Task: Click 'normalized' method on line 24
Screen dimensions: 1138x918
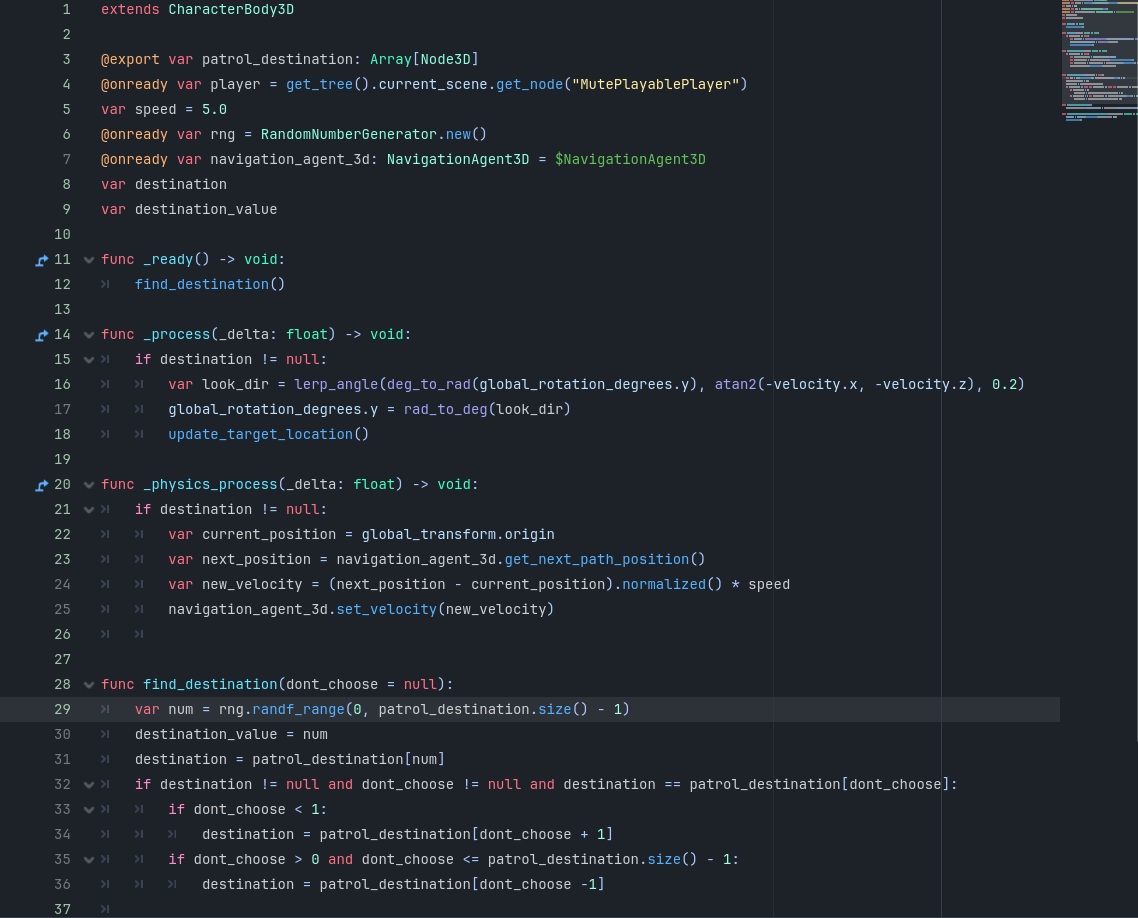Action: (664, 585)
